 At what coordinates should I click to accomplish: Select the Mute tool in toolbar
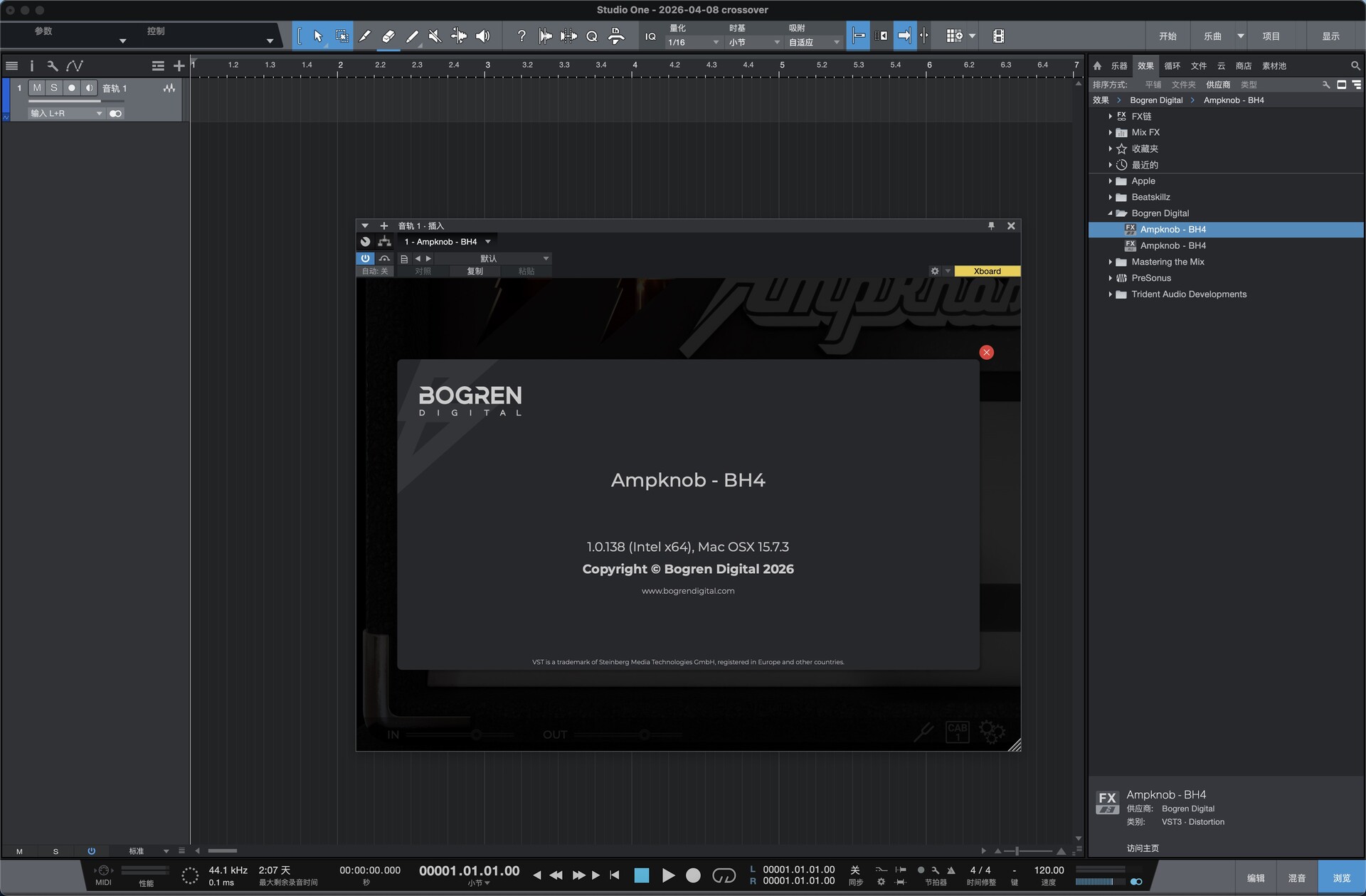coord(435,36)
